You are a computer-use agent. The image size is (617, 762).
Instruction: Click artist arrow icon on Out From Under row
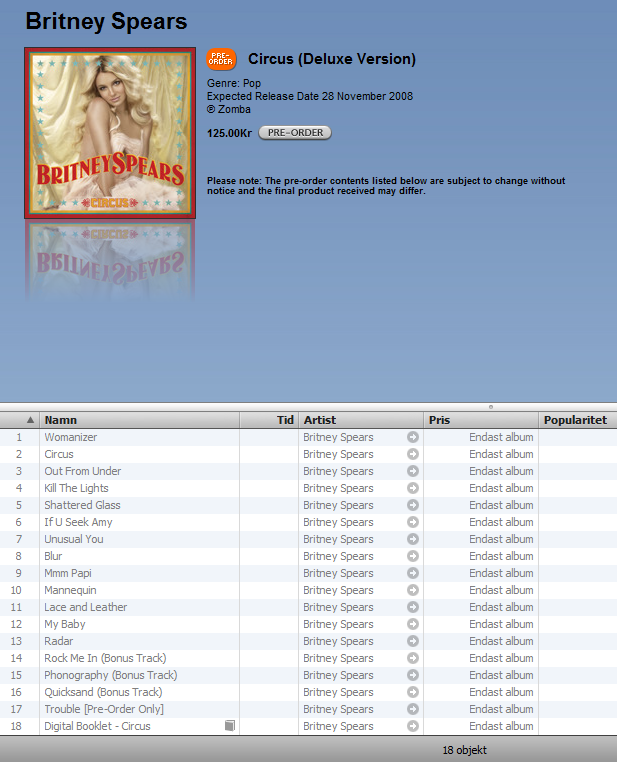tap(413, 471)
